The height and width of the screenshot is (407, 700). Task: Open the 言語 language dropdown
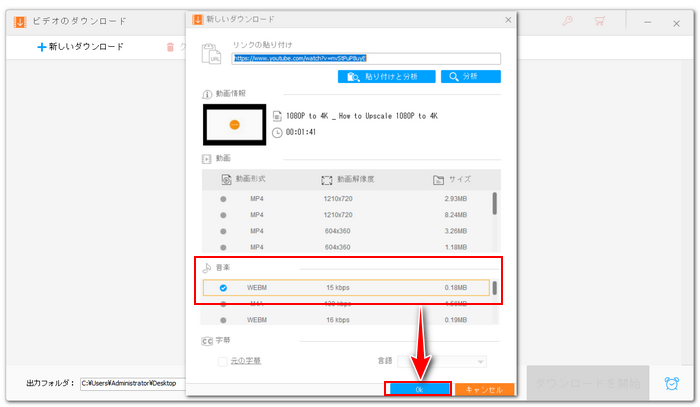pyautogui.click(x=441, y=361)
